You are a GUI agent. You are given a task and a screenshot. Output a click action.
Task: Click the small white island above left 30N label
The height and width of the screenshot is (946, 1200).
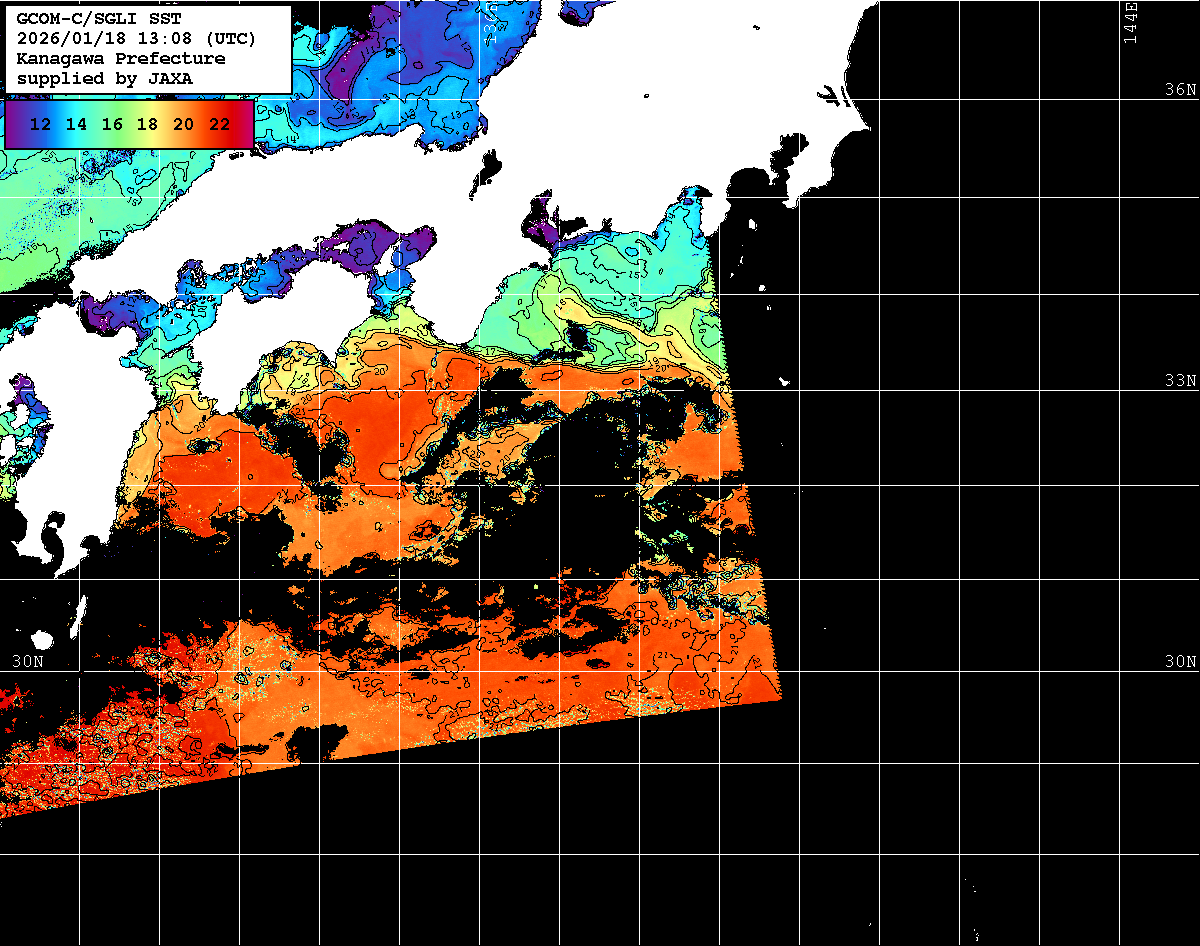click(x=42, y=640)
